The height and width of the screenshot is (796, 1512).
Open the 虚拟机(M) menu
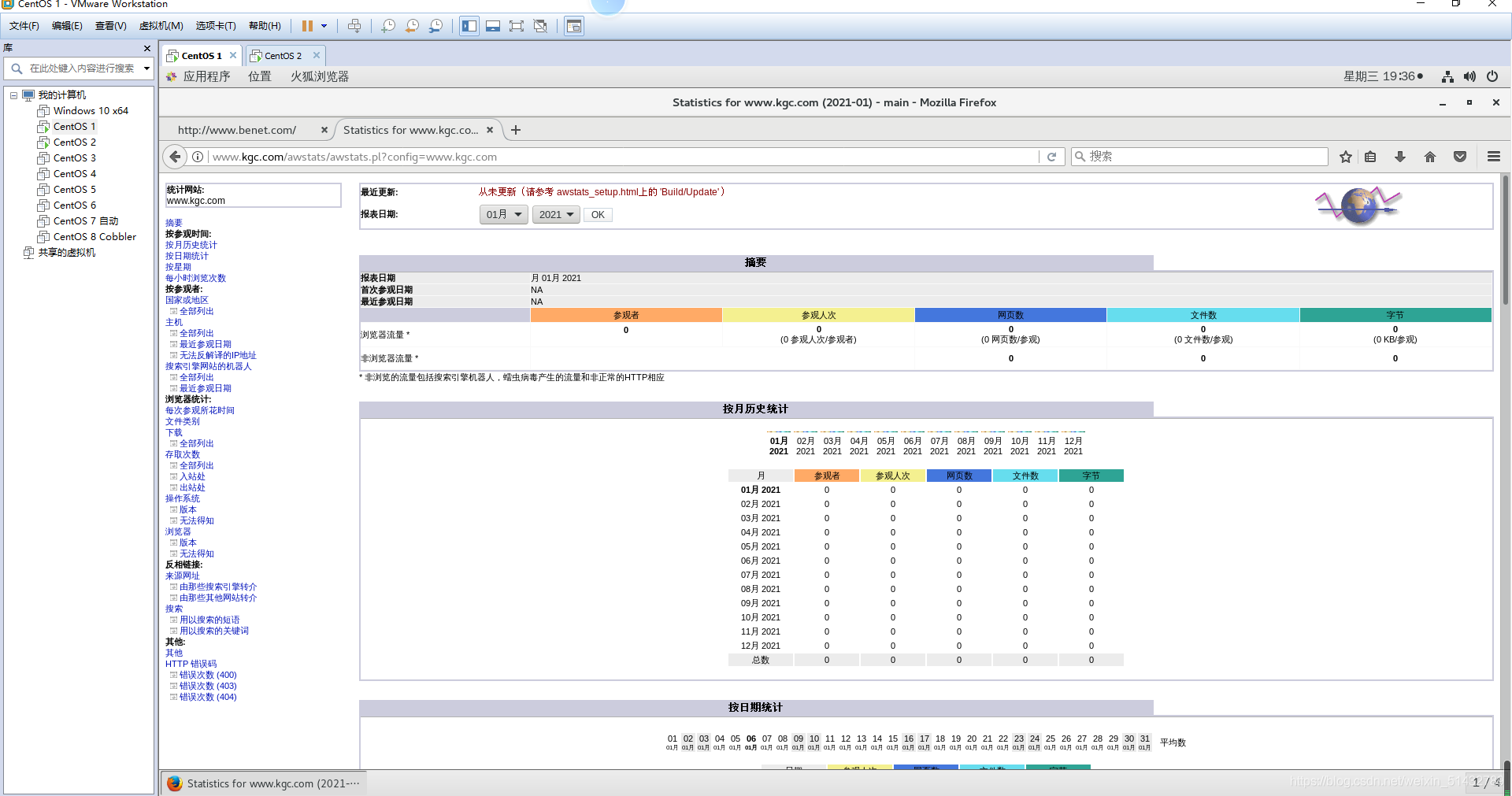161,26
